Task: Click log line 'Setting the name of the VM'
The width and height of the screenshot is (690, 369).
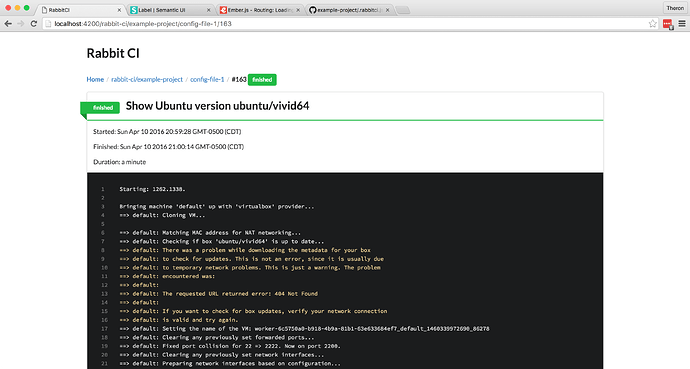Action: 304,329
